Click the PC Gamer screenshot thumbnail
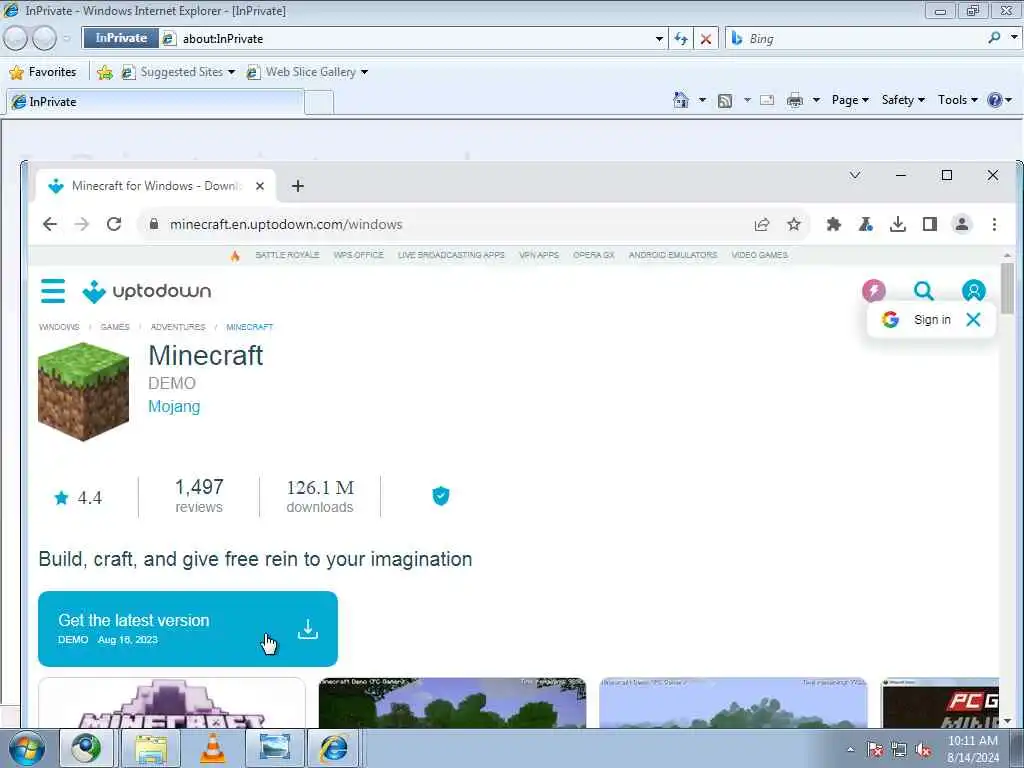 point(940,703)
